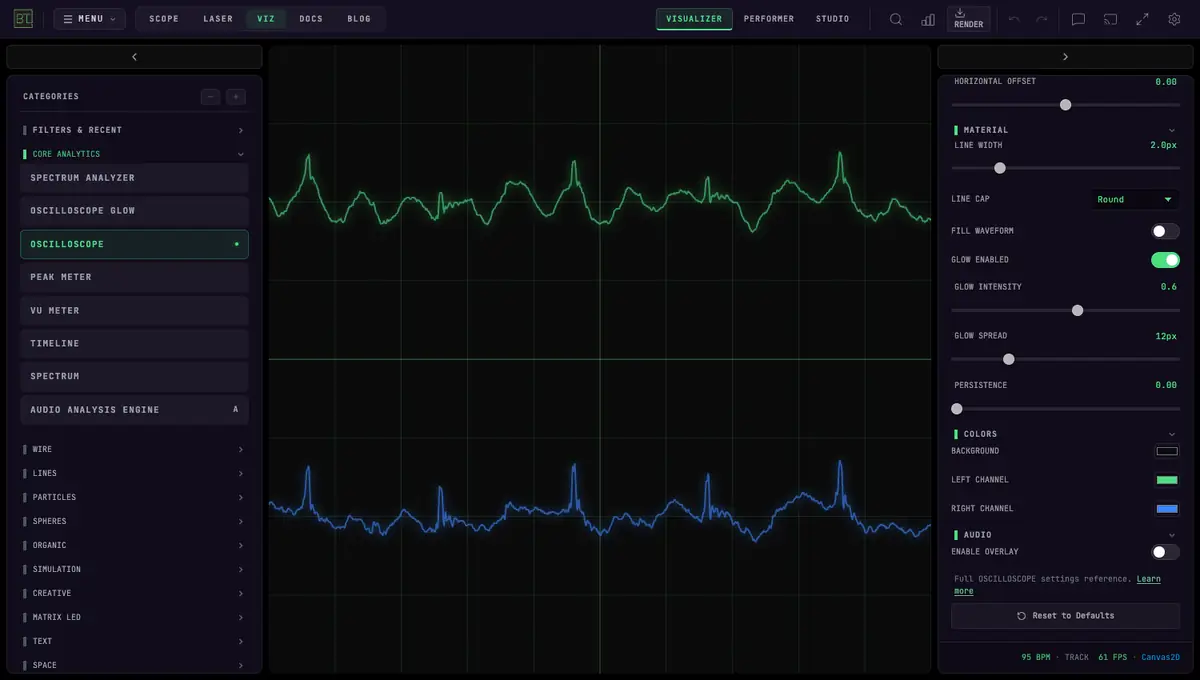
Task: Collapse right panel with right arrow
Action: (1065, 57)
